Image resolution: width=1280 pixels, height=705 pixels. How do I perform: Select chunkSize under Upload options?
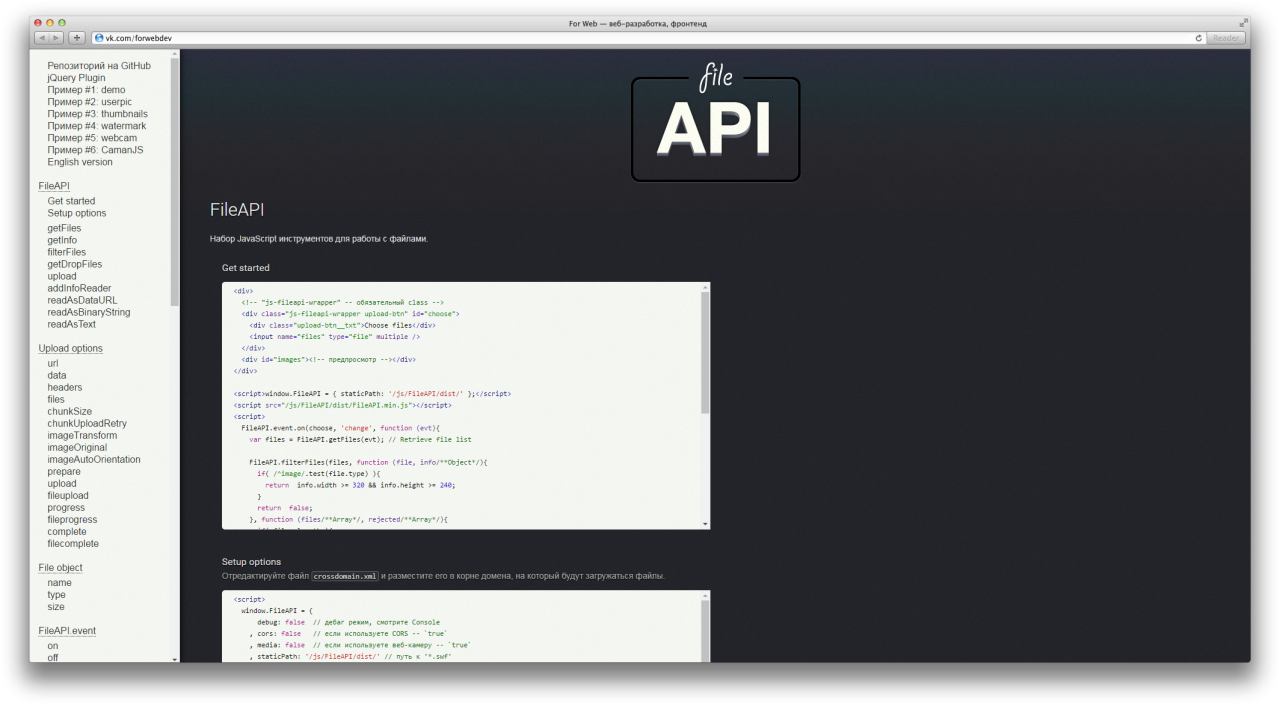tap(69, 411)
